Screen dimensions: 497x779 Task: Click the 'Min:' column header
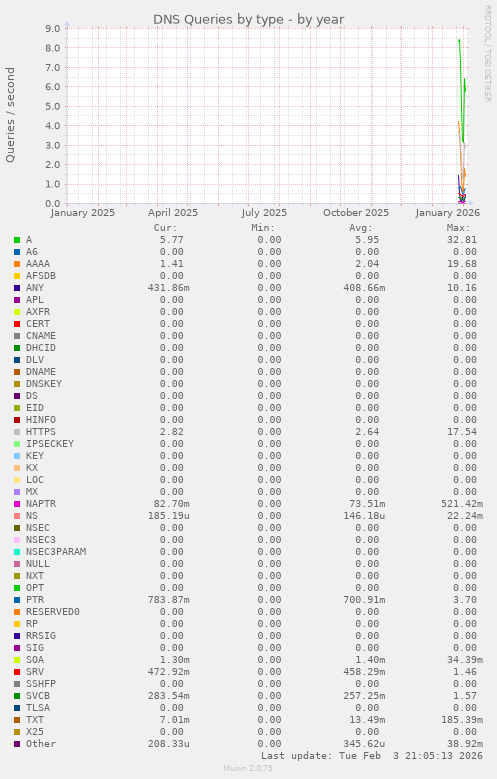click(x=263, y=228)
